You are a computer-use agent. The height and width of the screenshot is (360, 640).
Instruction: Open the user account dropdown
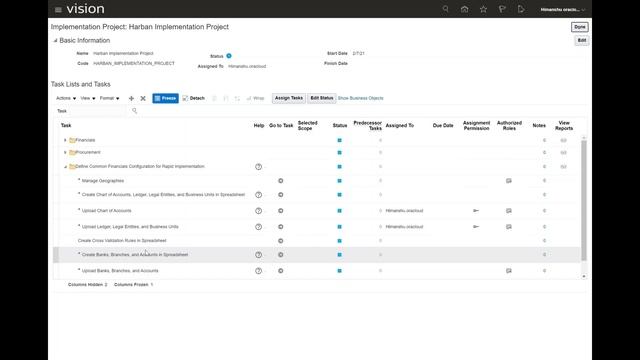[x=562, y=9]
